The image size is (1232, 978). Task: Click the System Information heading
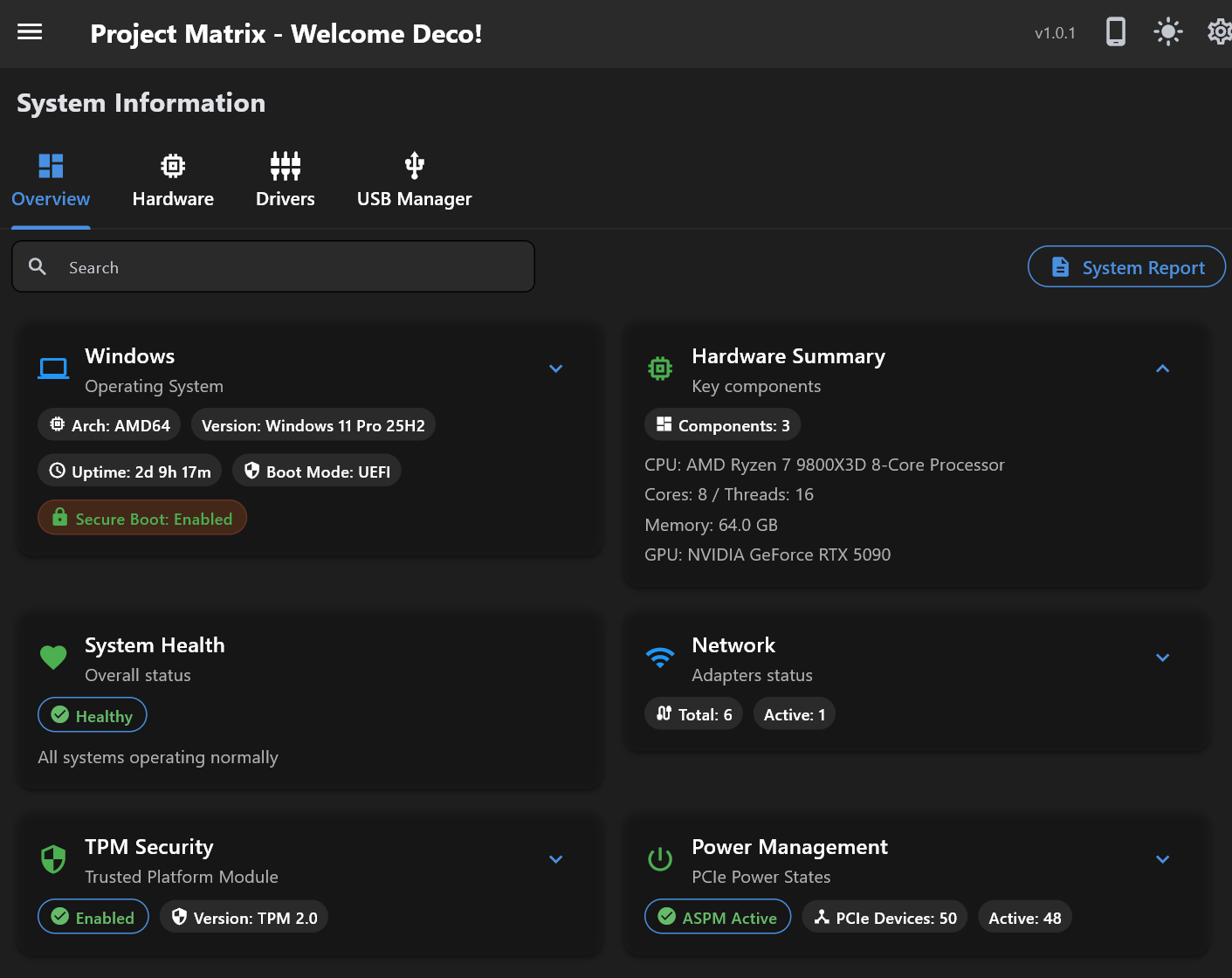[x=141, y=102]
